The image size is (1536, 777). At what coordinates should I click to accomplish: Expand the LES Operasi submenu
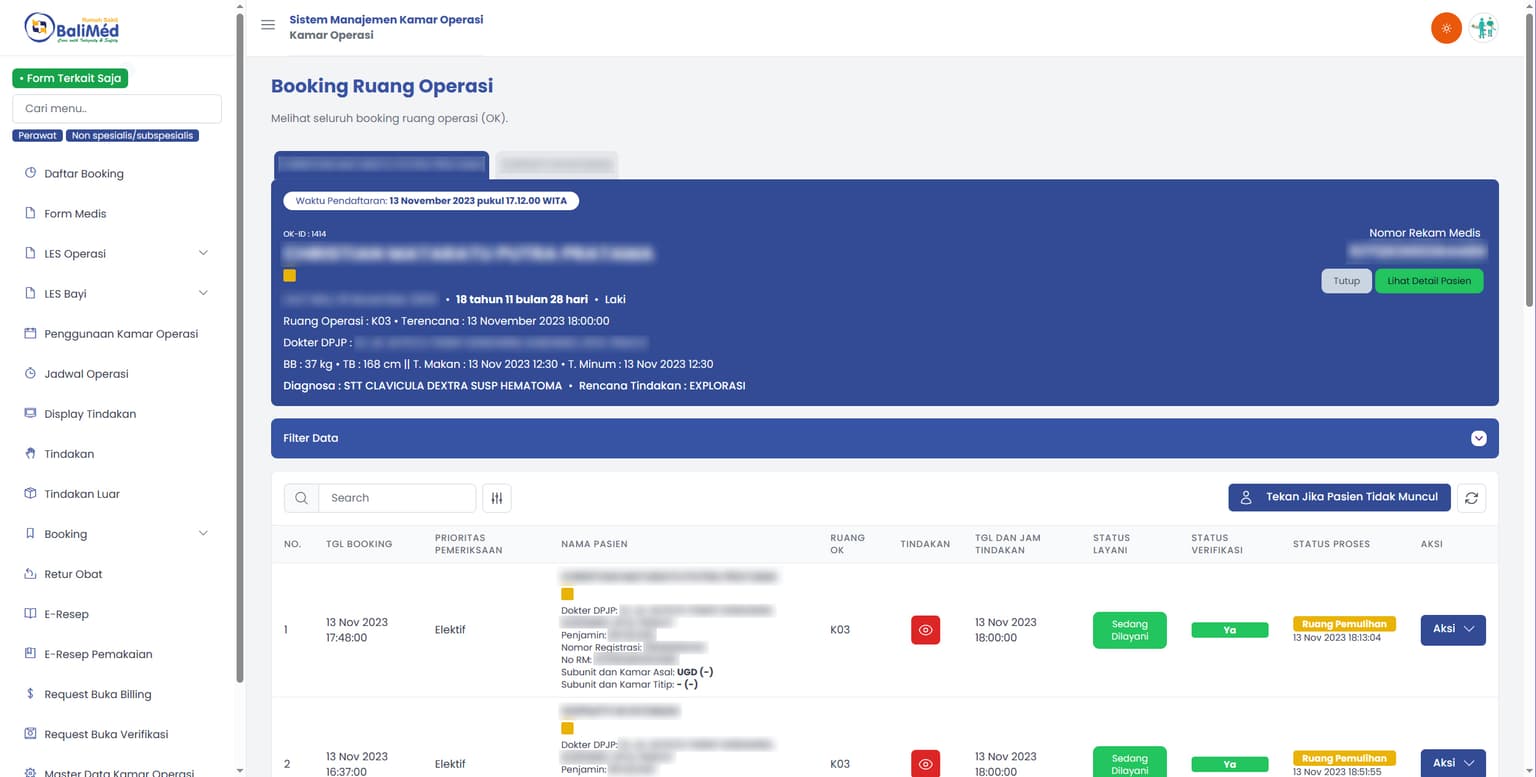tap(203, 254)
